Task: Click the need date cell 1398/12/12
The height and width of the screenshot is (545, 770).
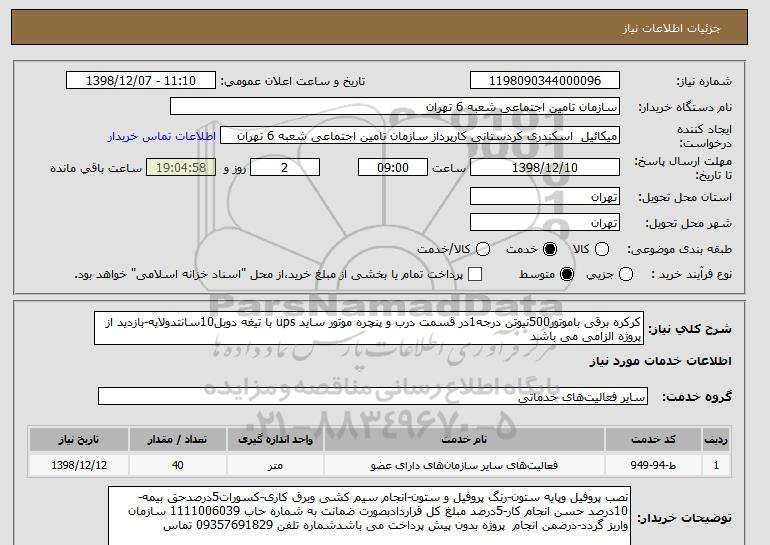Action: tap(79, 465)
